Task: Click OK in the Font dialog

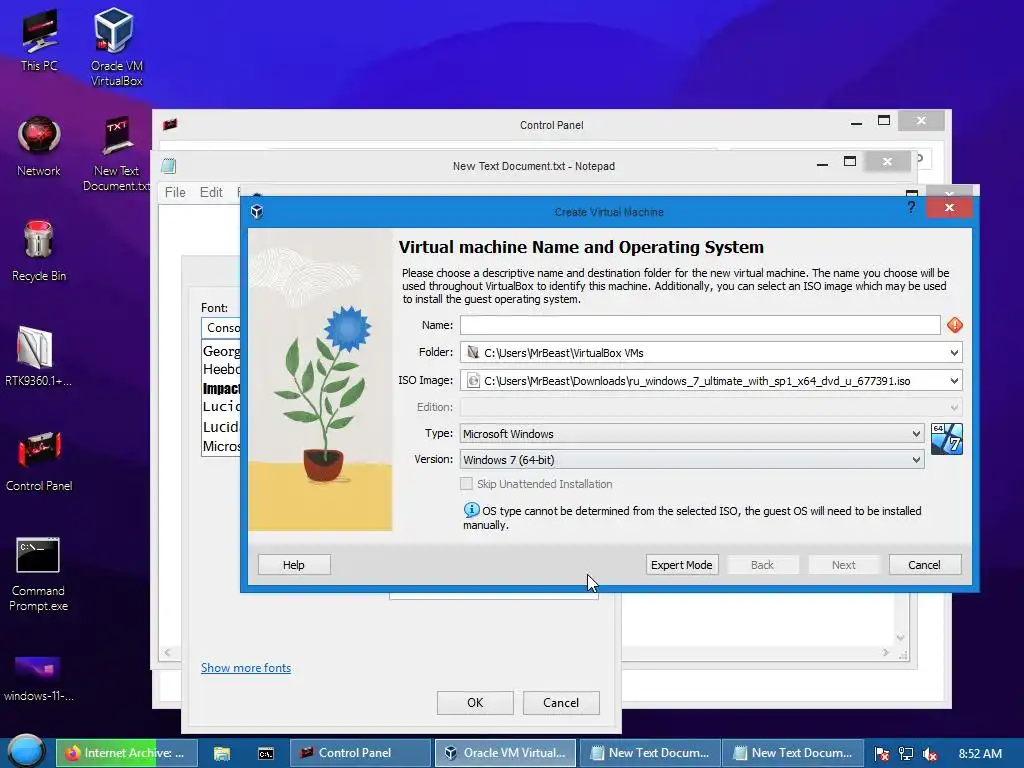Action: pyautogui.click(x=475, y=703)
